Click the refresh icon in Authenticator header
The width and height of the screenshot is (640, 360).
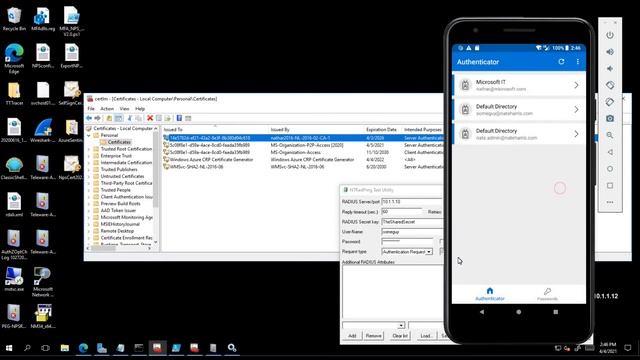tap(561, 62)
